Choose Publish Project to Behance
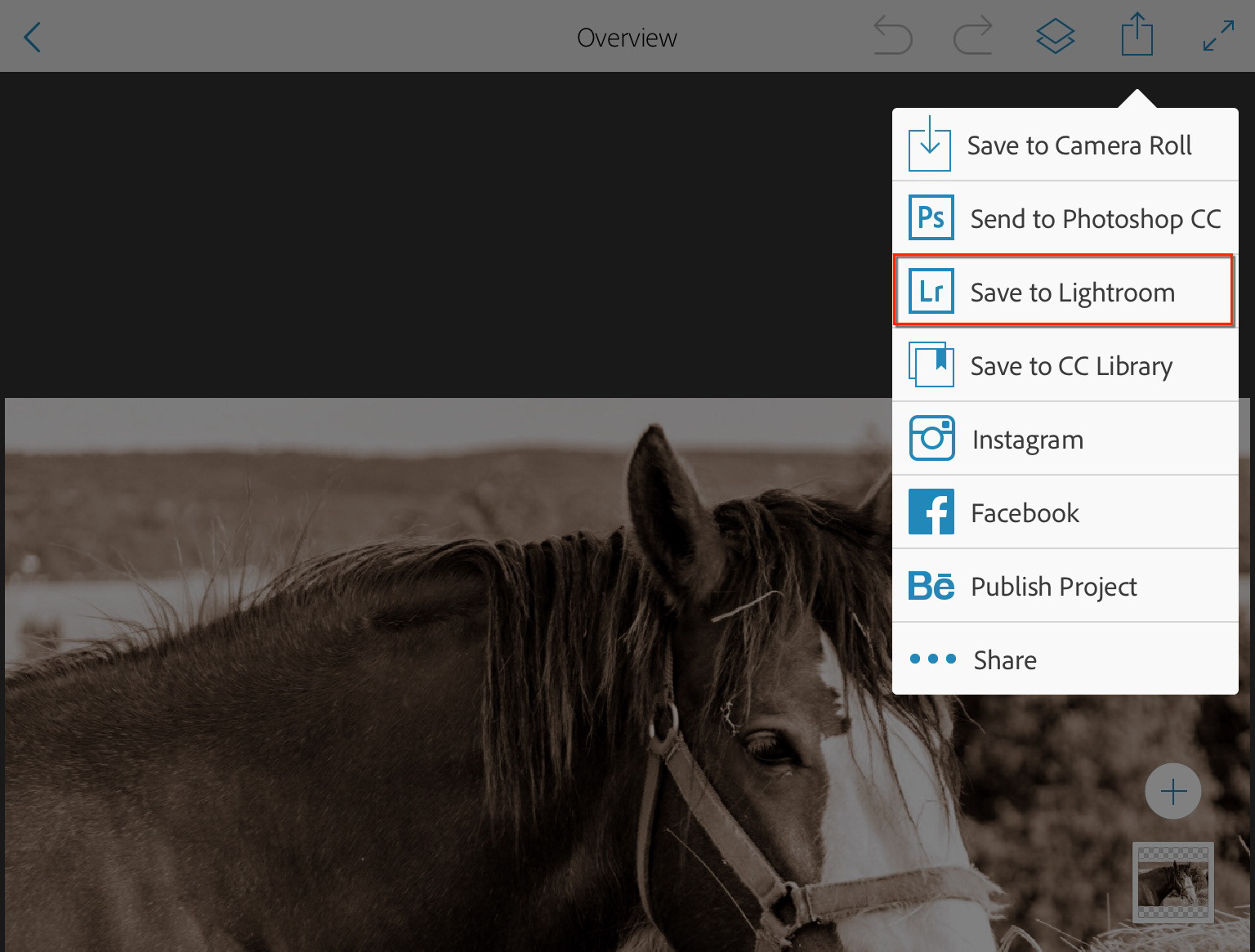1255x952 pixels. pyautogui.click(x=1065, y=585)
